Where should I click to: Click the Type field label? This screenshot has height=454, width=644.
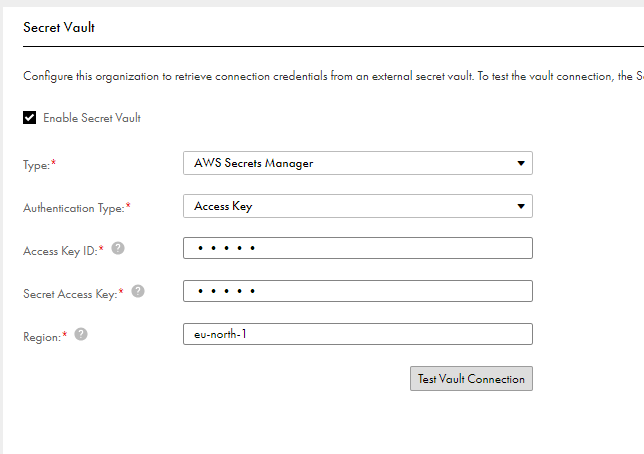tap(39, 165)
